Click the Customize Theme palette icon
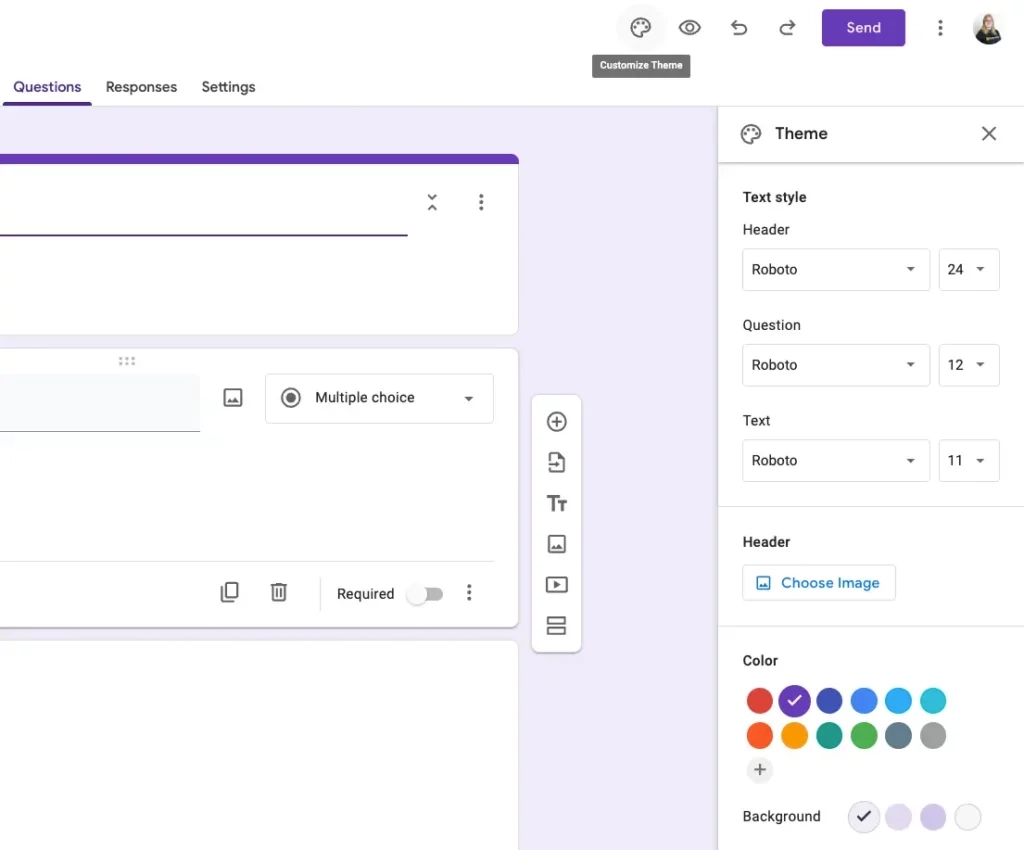Image resolution: width=1024 pixels, height=850 pixels. click(x=640, y=27)
